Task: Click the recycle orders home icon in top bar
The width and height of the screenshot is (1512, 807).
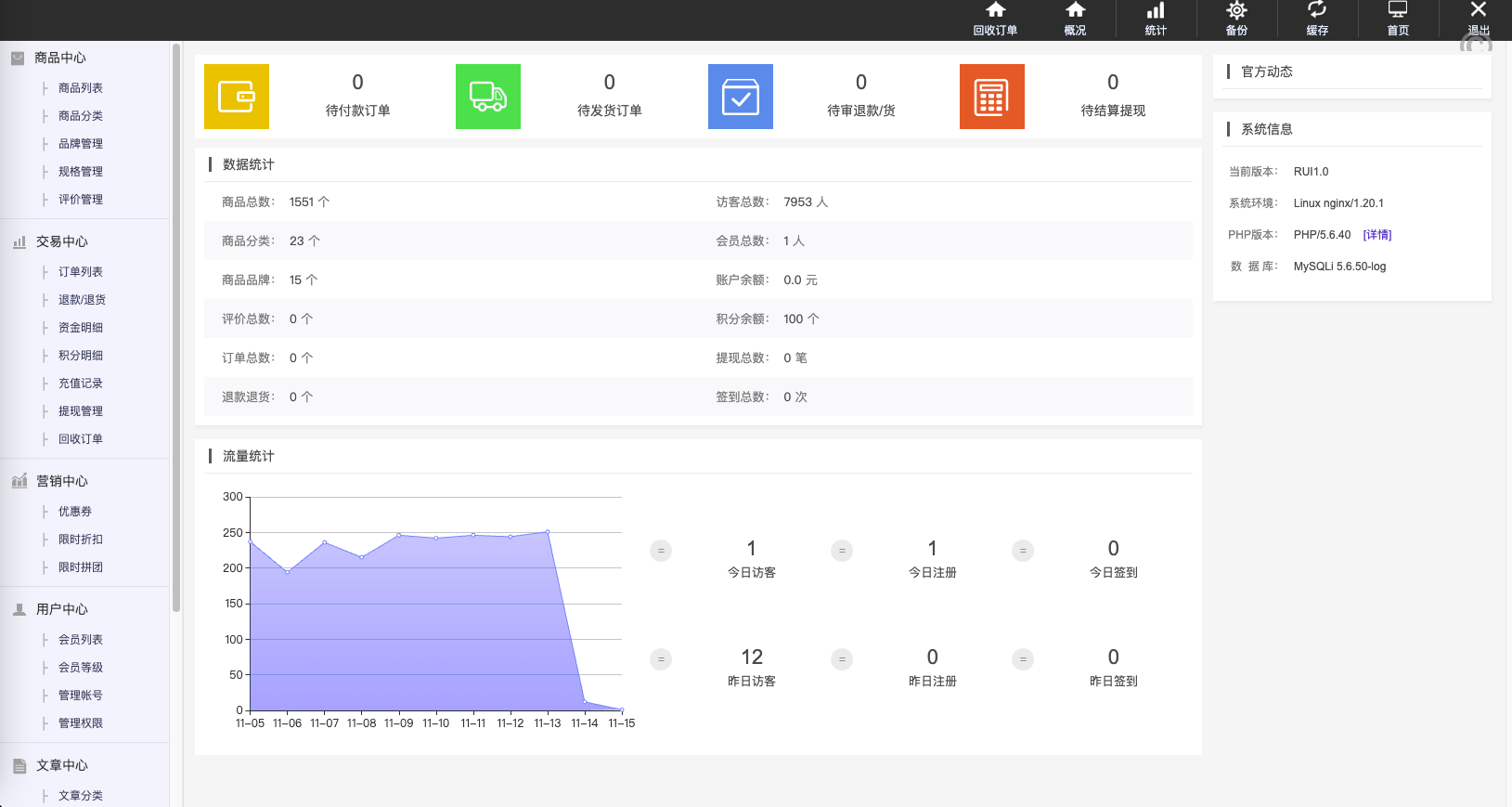Action: pos(995,11)
